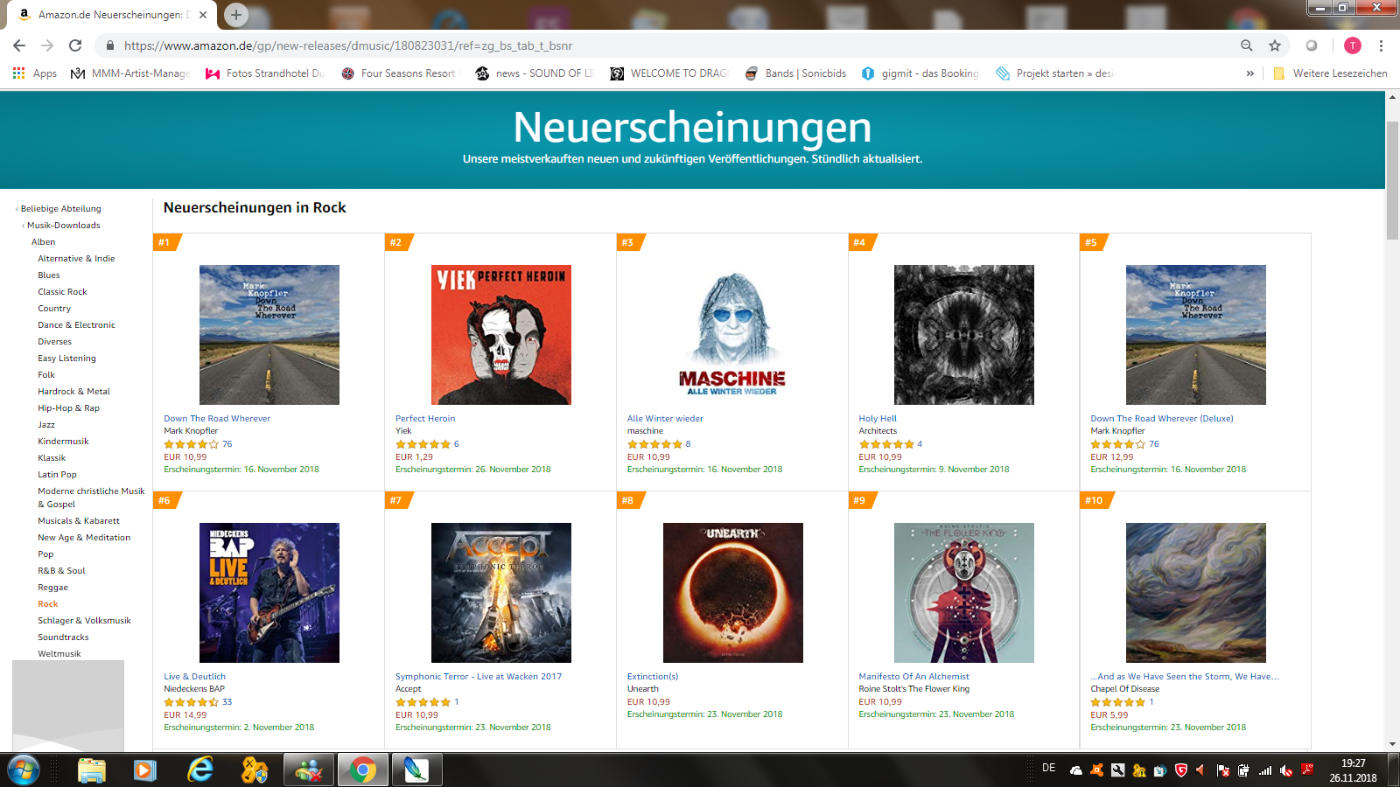Open the Chrome three-dot menu
The width and height of the screenshot is (1400, 787).
tap(1381, 45)
